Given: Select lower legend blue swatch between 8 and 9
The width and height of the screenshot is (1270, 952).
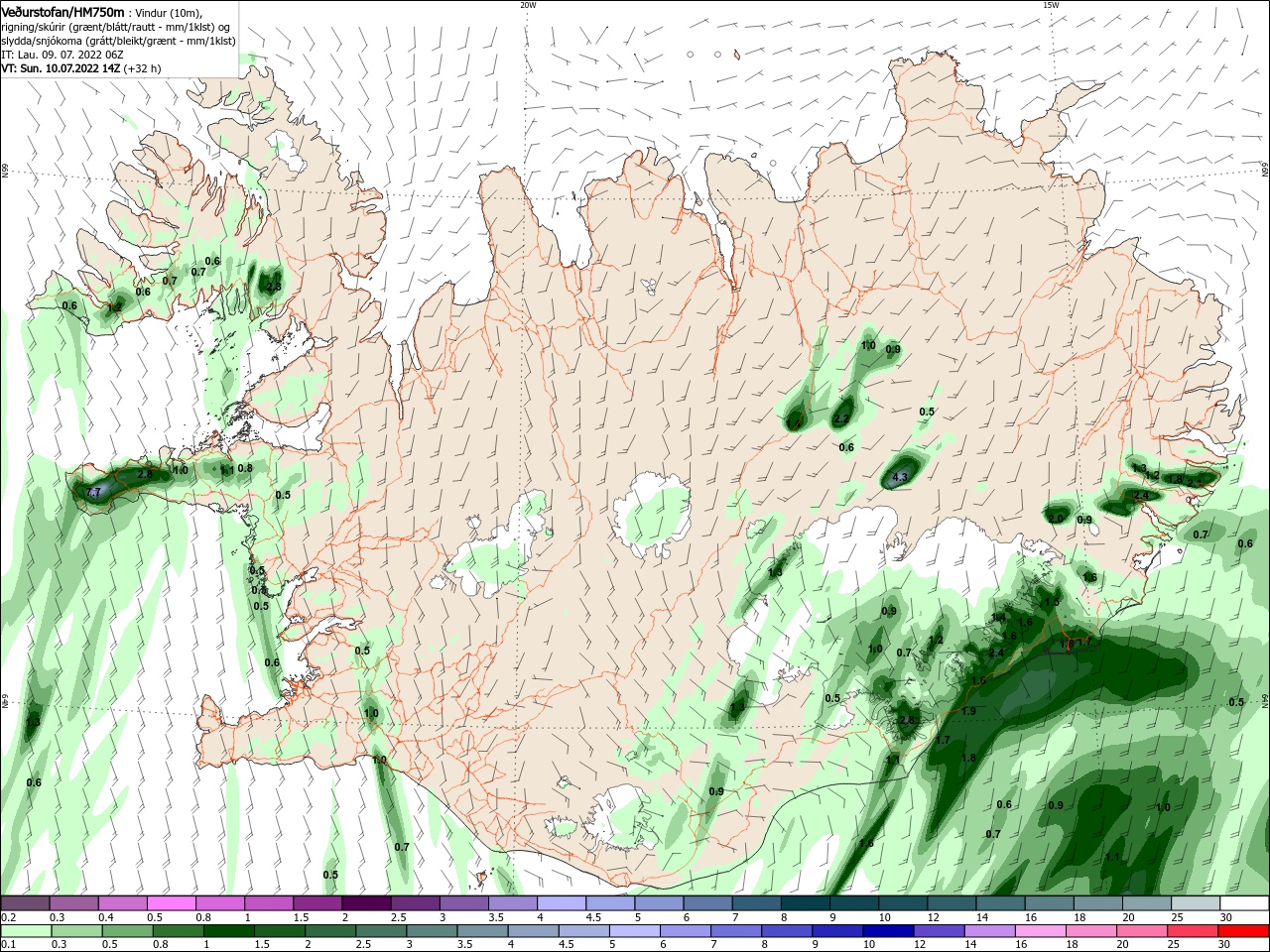Looking at the screenshot, I should pos(788,931).
